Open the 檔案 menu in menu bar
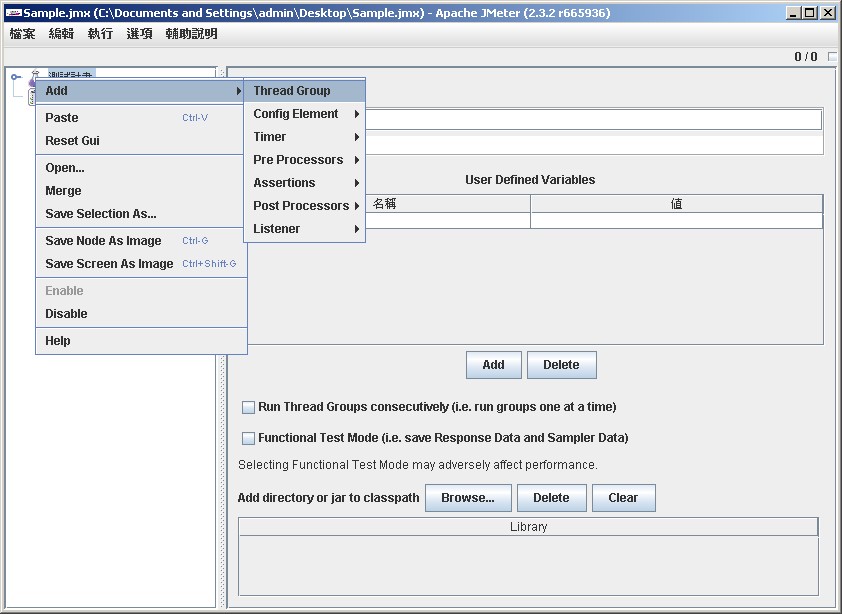842x614 pixels. [23, 34]
